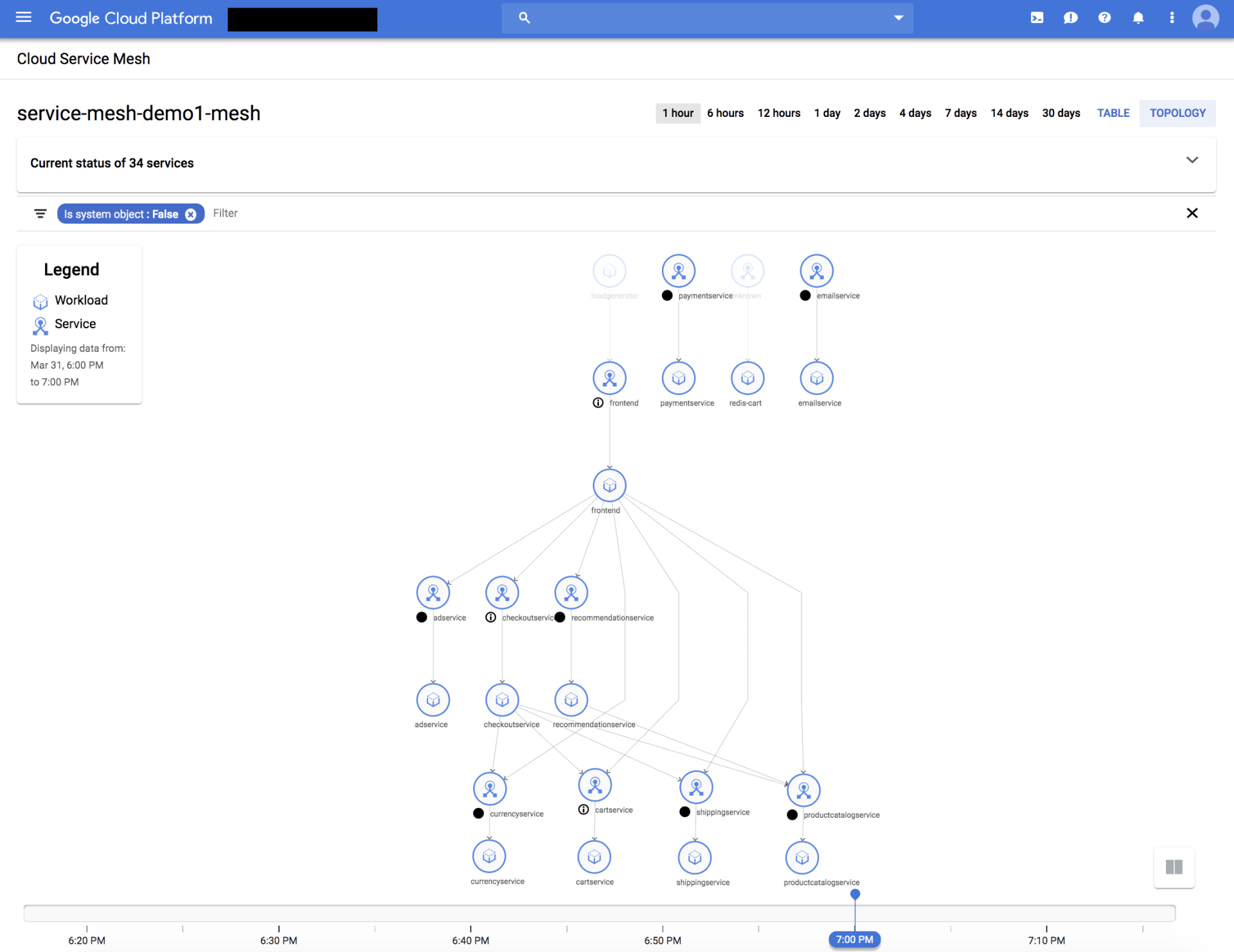Click the search magnifier icon
The width and height of the screenshot is (1234, 952).
click(x=524, y=18)
